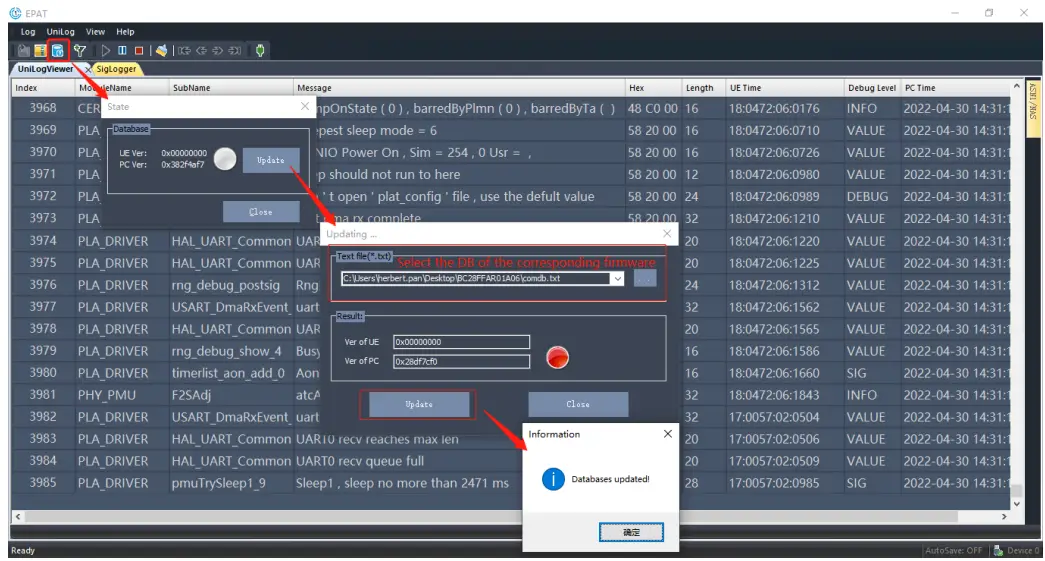
Task: Click the filter funnel toolbar icon
Action: [80, 51]
